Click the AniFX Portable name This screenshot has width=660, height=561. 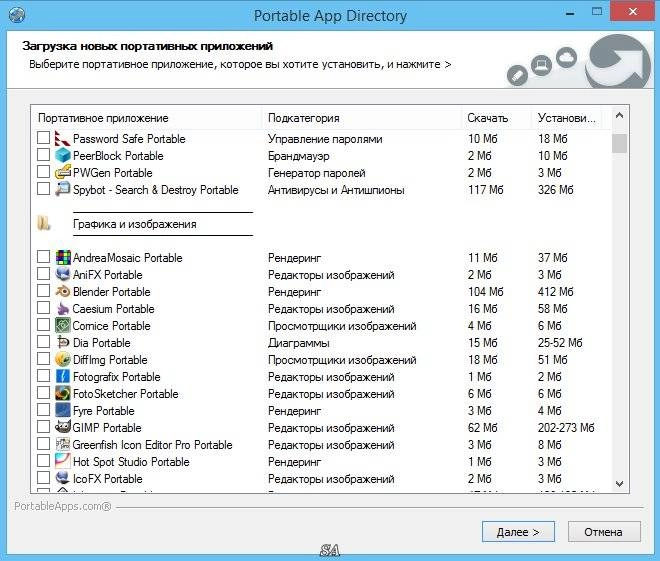(x=108, y=275)
